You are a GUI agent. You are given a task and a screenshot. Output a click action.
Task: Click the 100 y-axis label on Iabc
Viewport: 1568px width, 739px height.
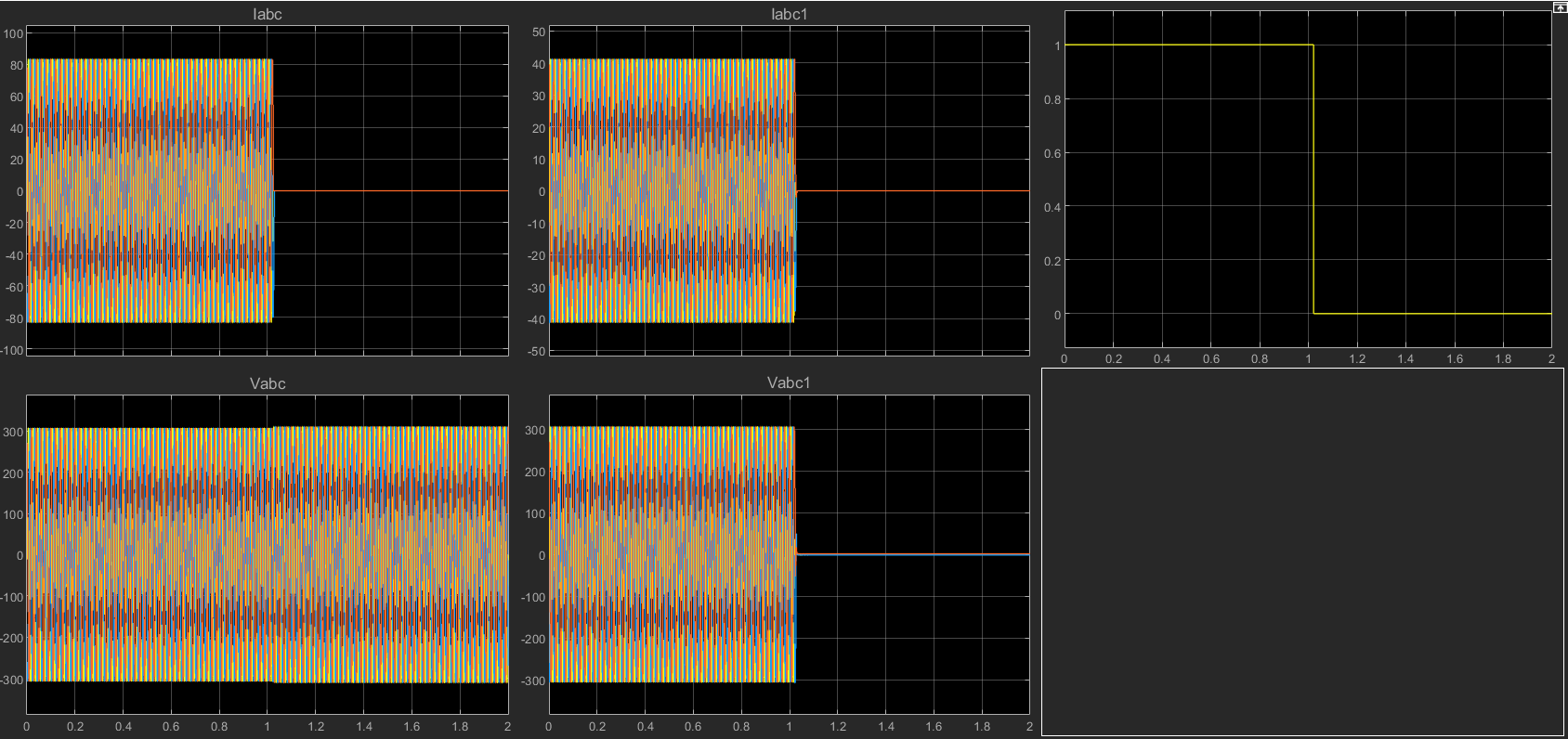point(13,33)
